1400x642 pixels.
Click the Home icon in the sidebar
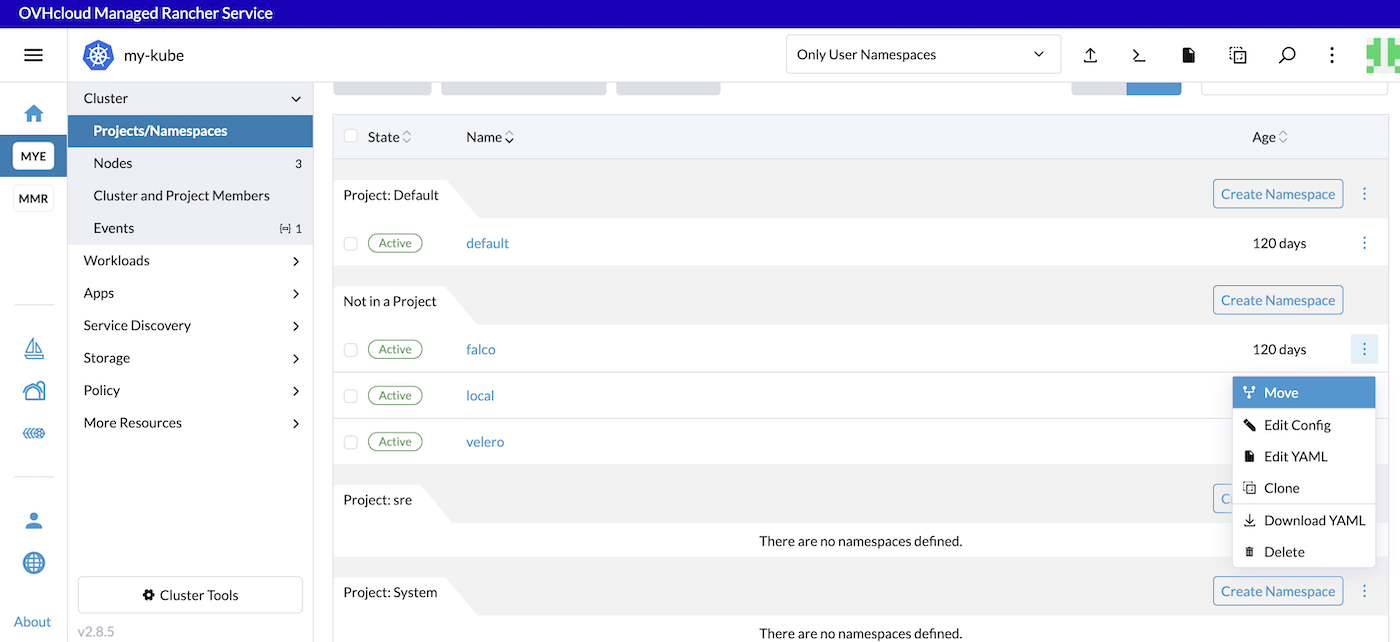[x=33, y=114]
